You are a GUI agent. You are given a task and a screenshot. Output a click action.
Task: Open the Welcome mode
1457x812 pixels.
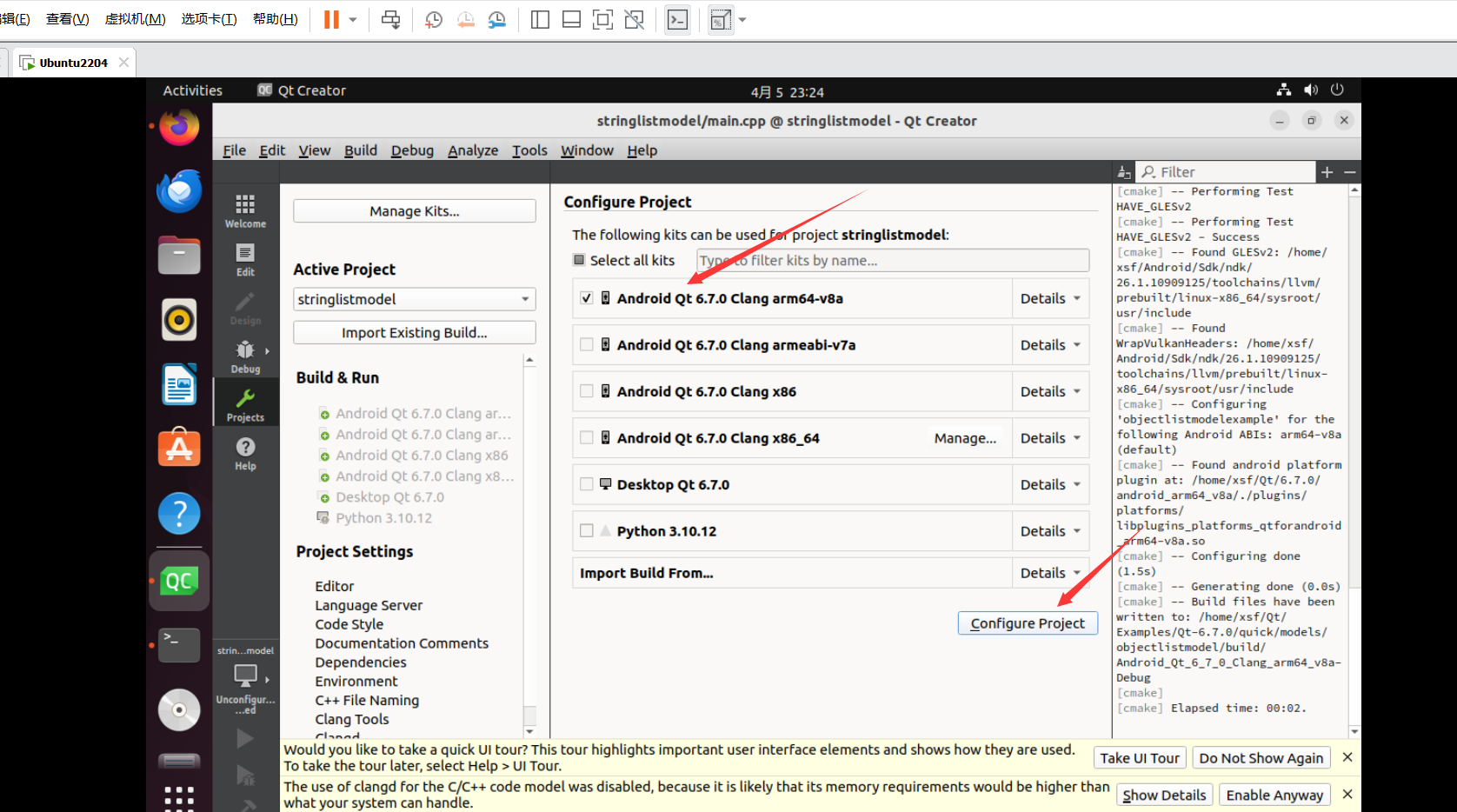245,211
